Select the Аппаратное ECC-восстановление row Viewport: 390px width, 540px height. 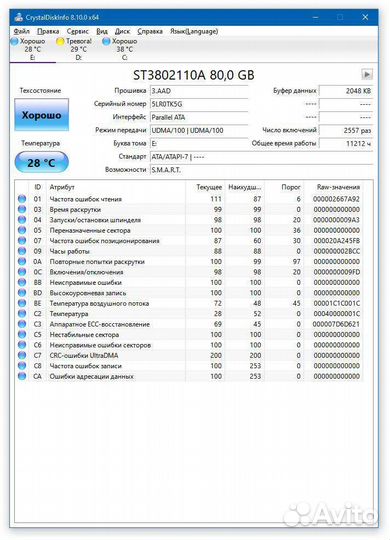pos(189,324)
